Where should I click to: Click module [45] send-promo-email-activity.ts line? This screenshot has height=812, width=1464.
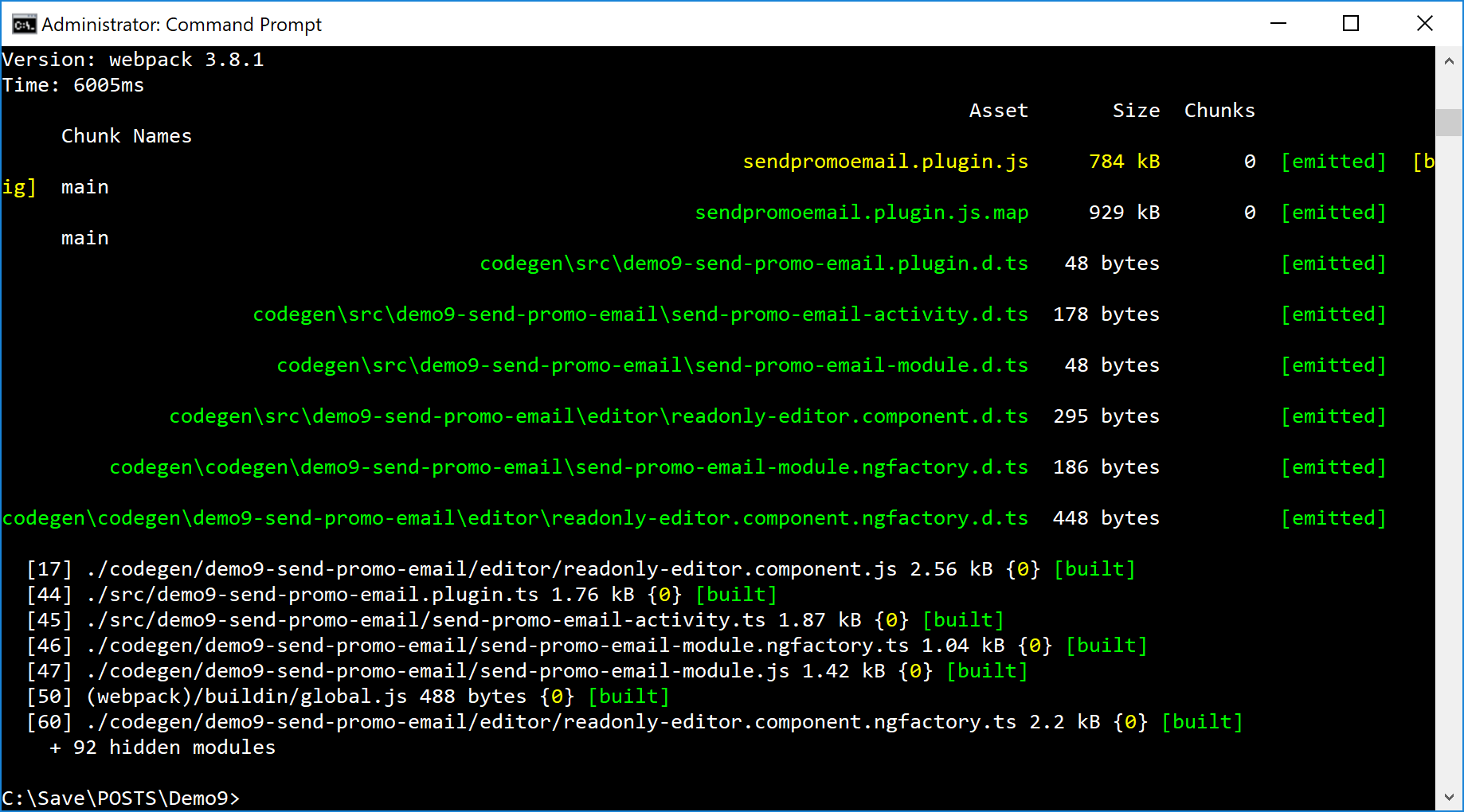[515, 620]
